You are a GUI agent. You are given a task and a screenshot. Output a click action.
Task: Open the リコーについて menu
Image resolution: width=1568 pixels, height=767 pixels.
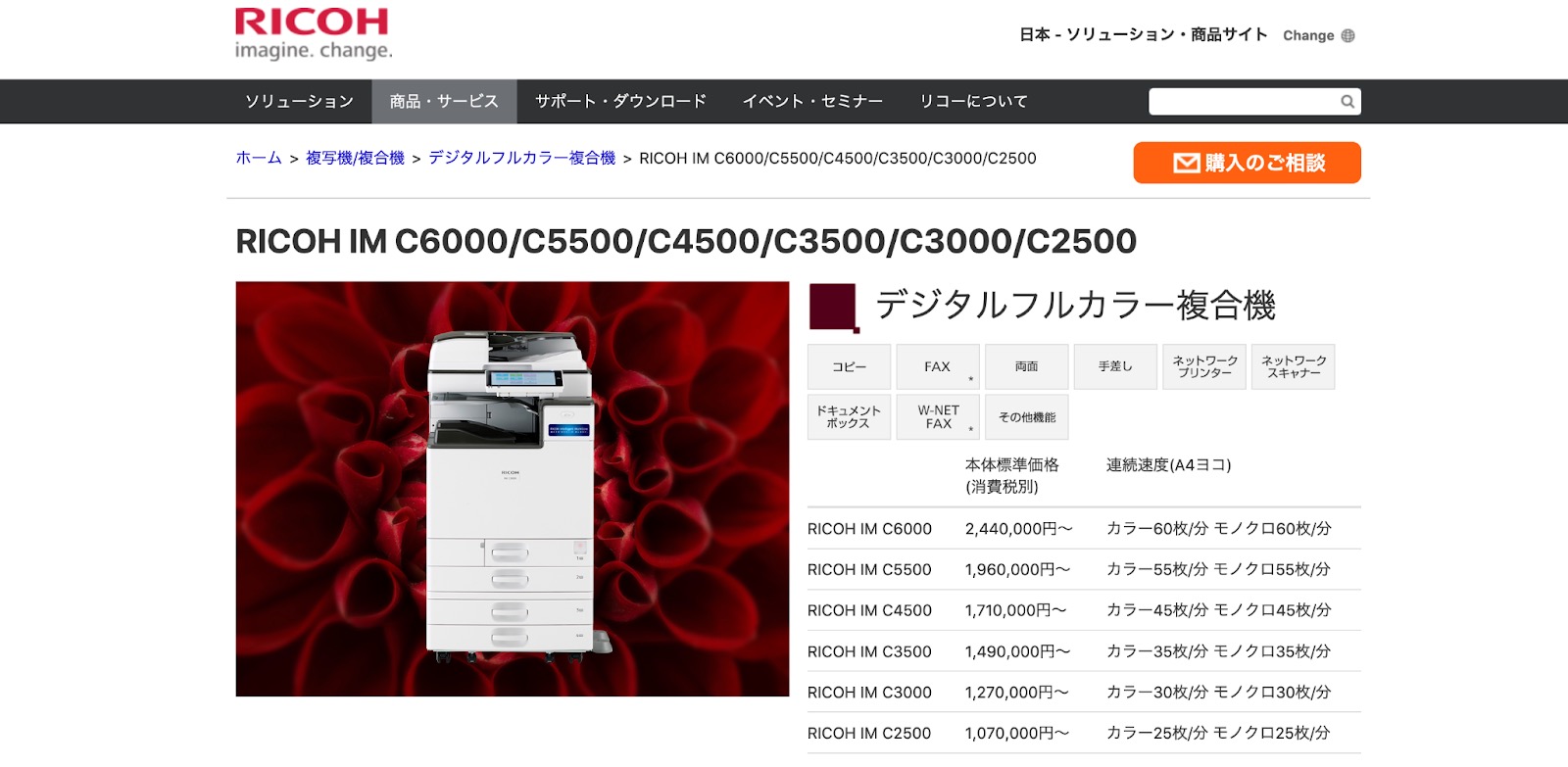[x=973, y=101]
